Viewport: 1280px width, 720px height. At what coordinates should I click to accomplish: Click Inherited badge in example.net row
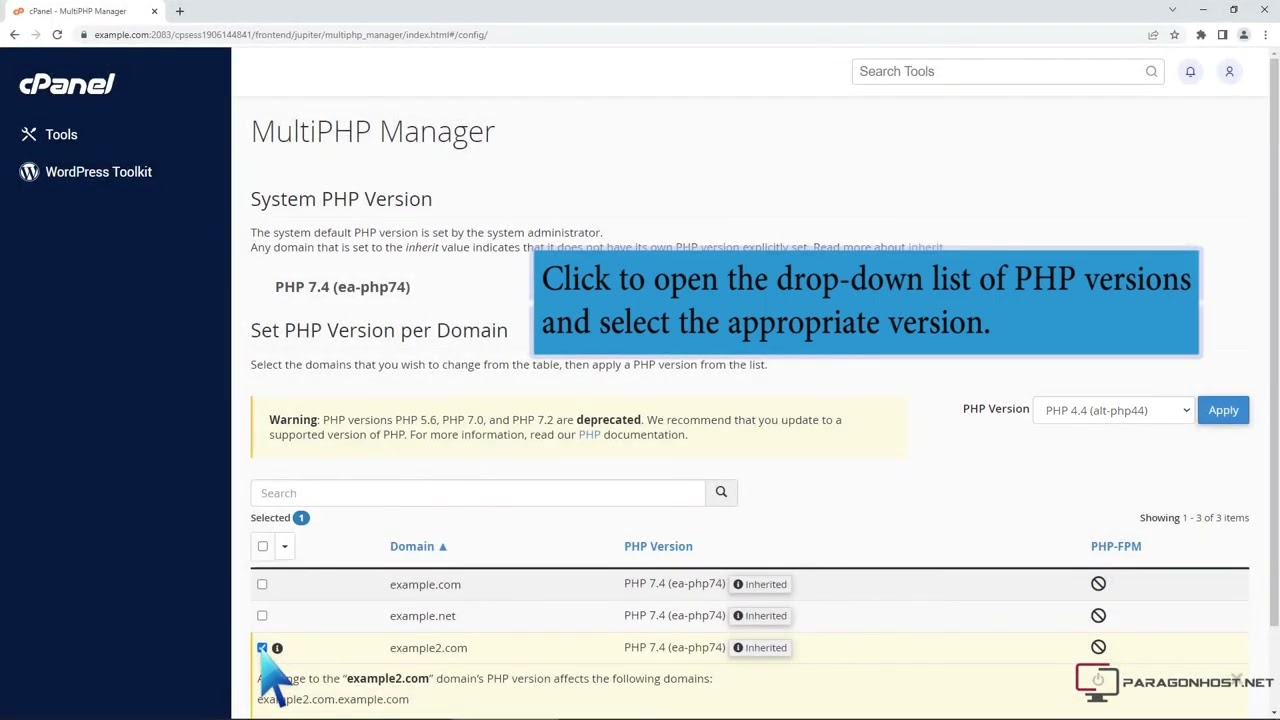point(760,616)
